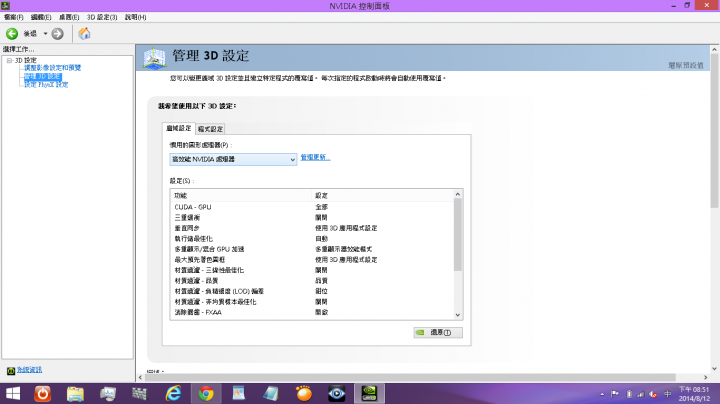
Task: Select the CUDA - GPU setting row
Action: coord(311,207)
